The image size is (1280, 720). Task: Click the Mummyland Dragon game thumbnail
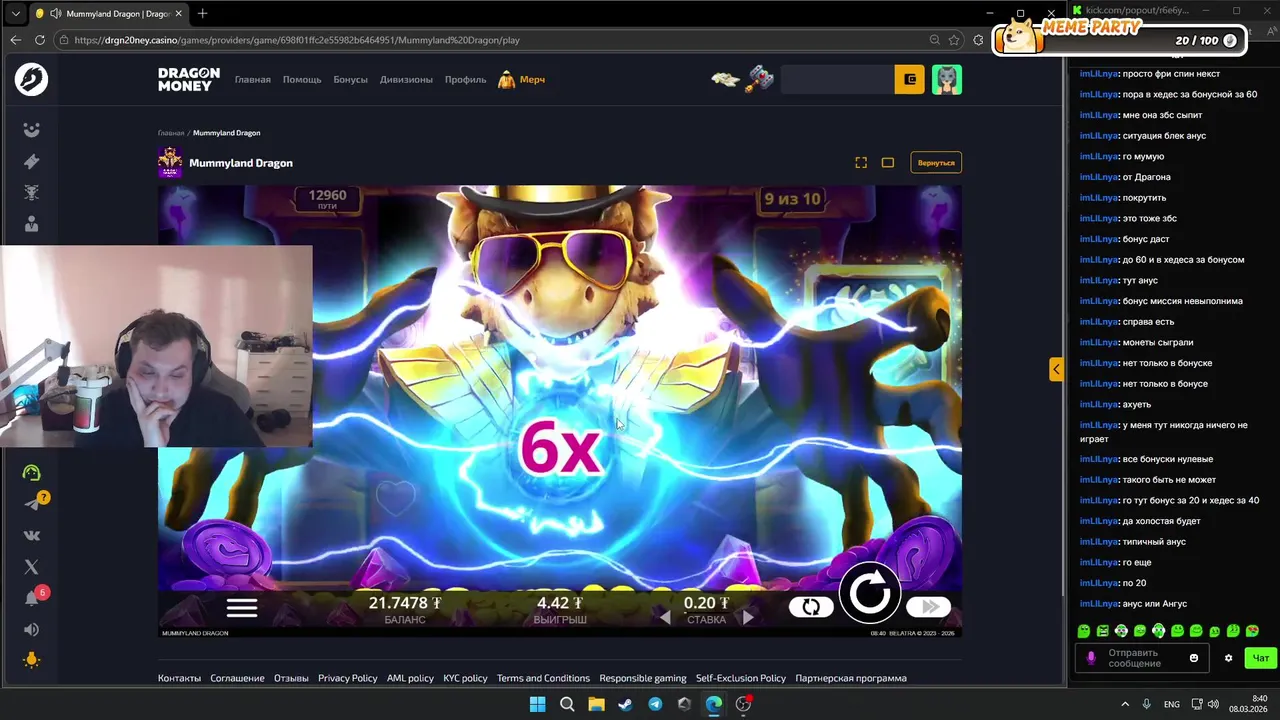click(x=170, y=162)
